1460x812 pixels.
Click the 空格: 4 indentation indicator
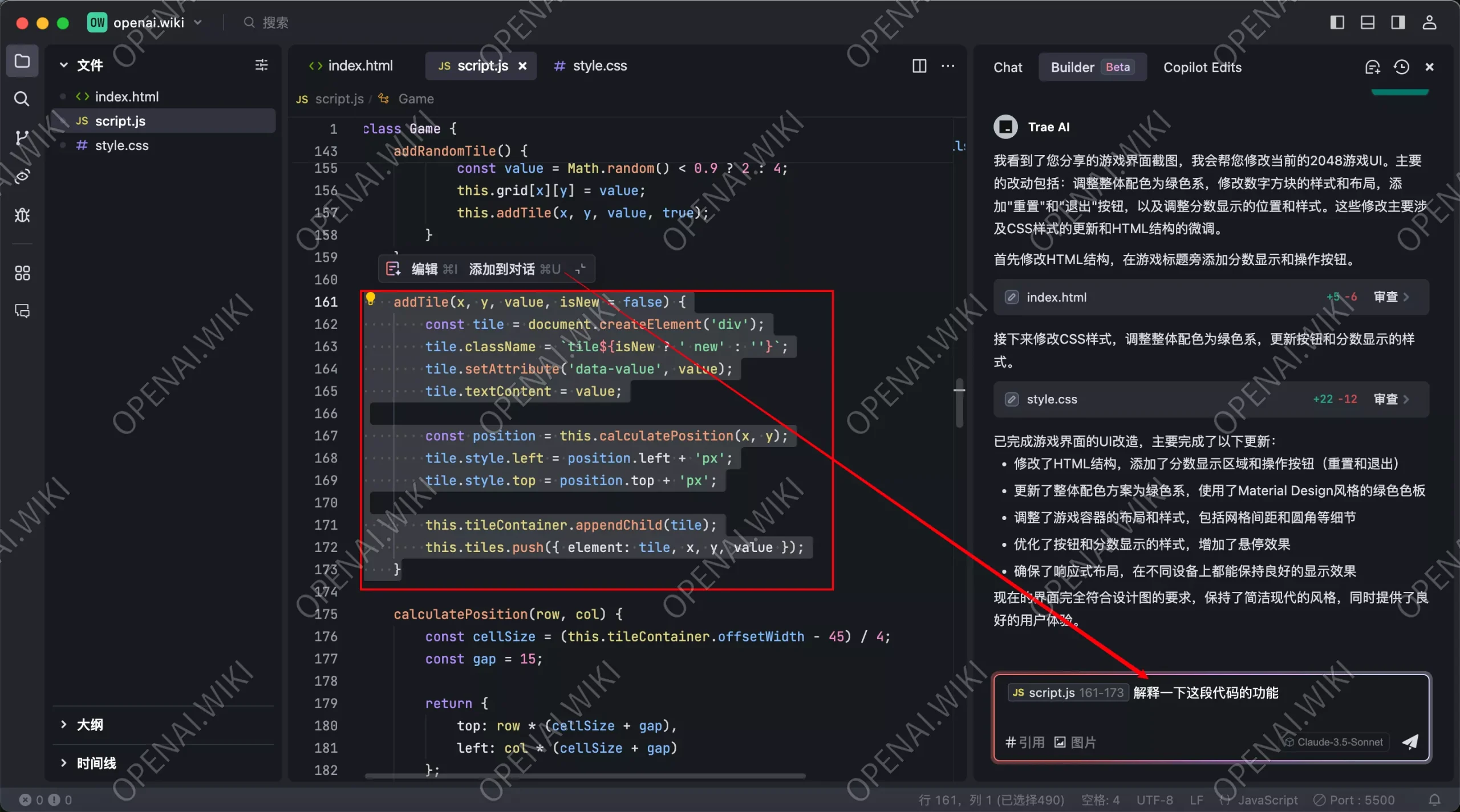click(1100, 799)
